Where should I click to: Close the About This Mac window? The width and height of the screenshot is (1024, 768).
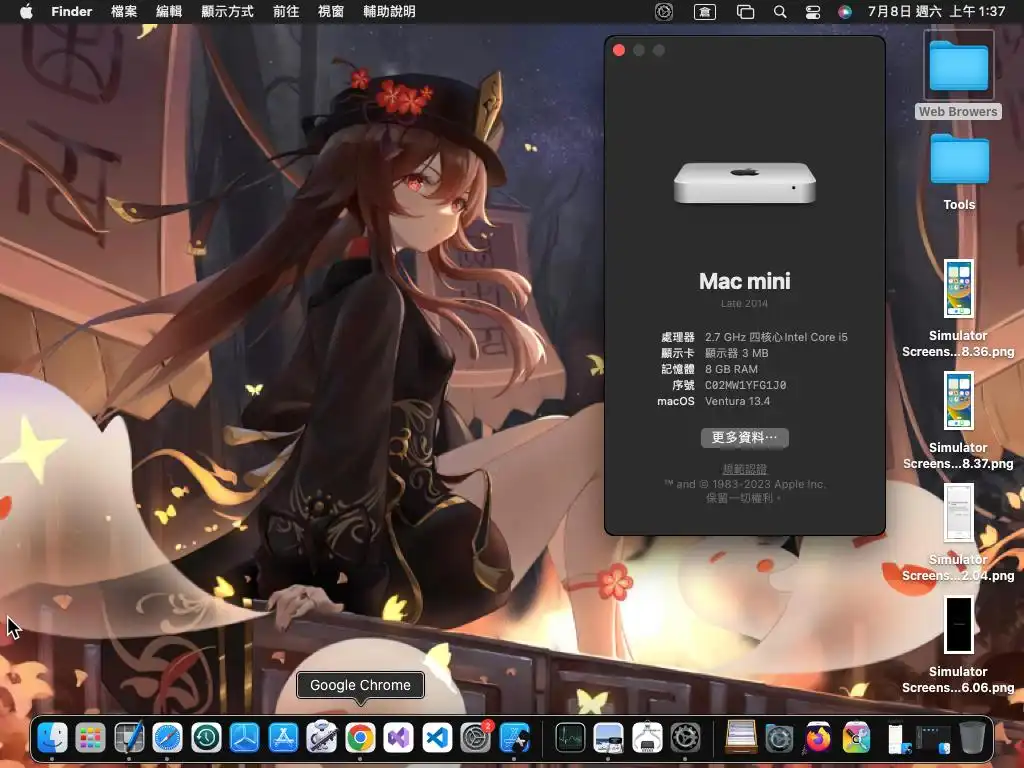(619, 50)
